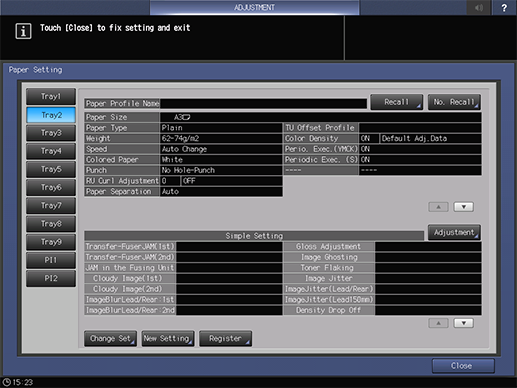Switch to Tray4
Image resolution: width=517 pixels, height=388 pixels.
pyautogui.click(x=51, y=151)
